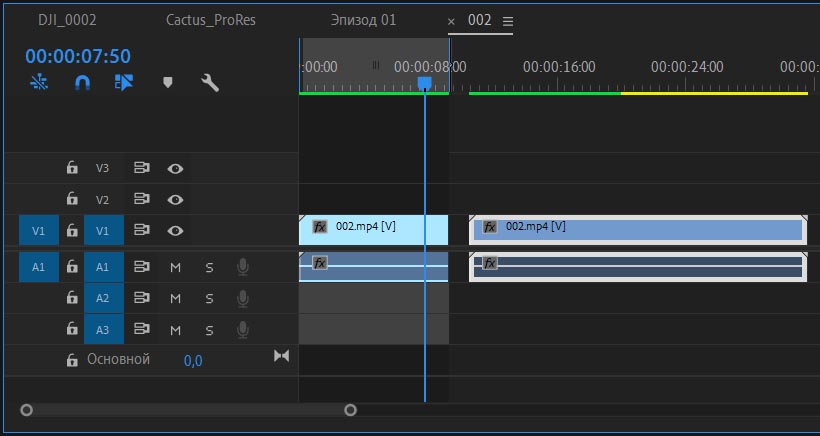820x436 pixels.
Task: Toggle lock on video track V1
Action: [72, 230]
